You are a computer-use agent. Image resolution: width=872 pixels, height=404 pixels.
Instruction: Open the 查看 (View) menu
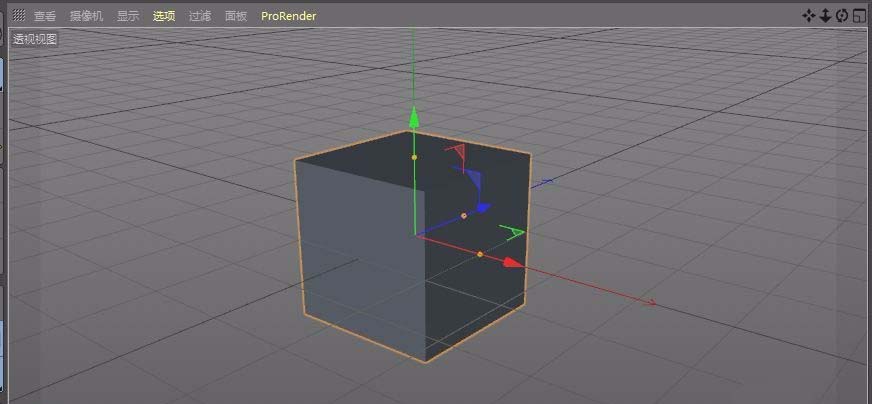(45, 16)
